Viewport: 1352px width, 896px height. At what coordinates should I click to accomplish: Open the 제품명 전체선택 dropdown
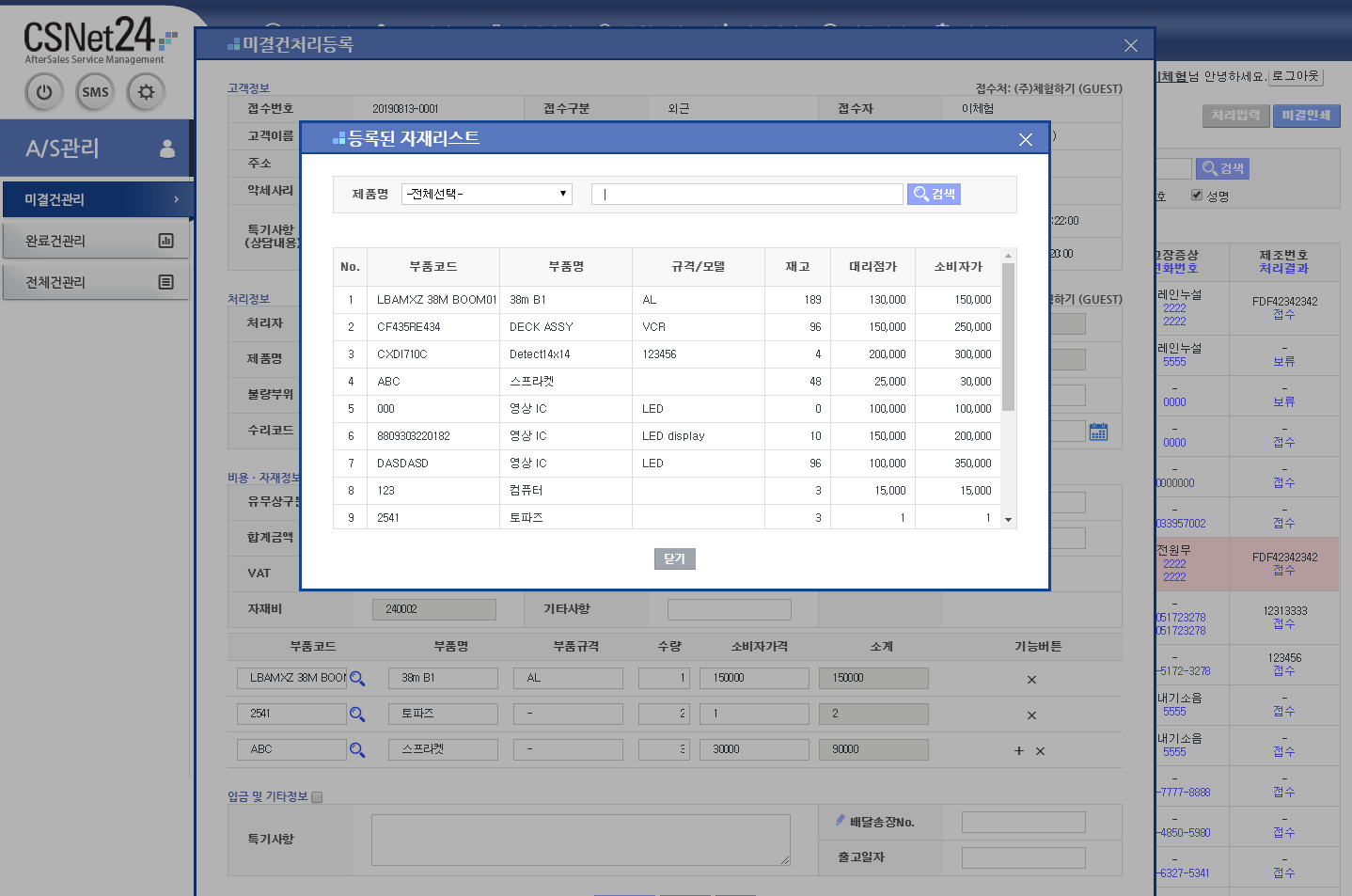[x=487, y=194]
